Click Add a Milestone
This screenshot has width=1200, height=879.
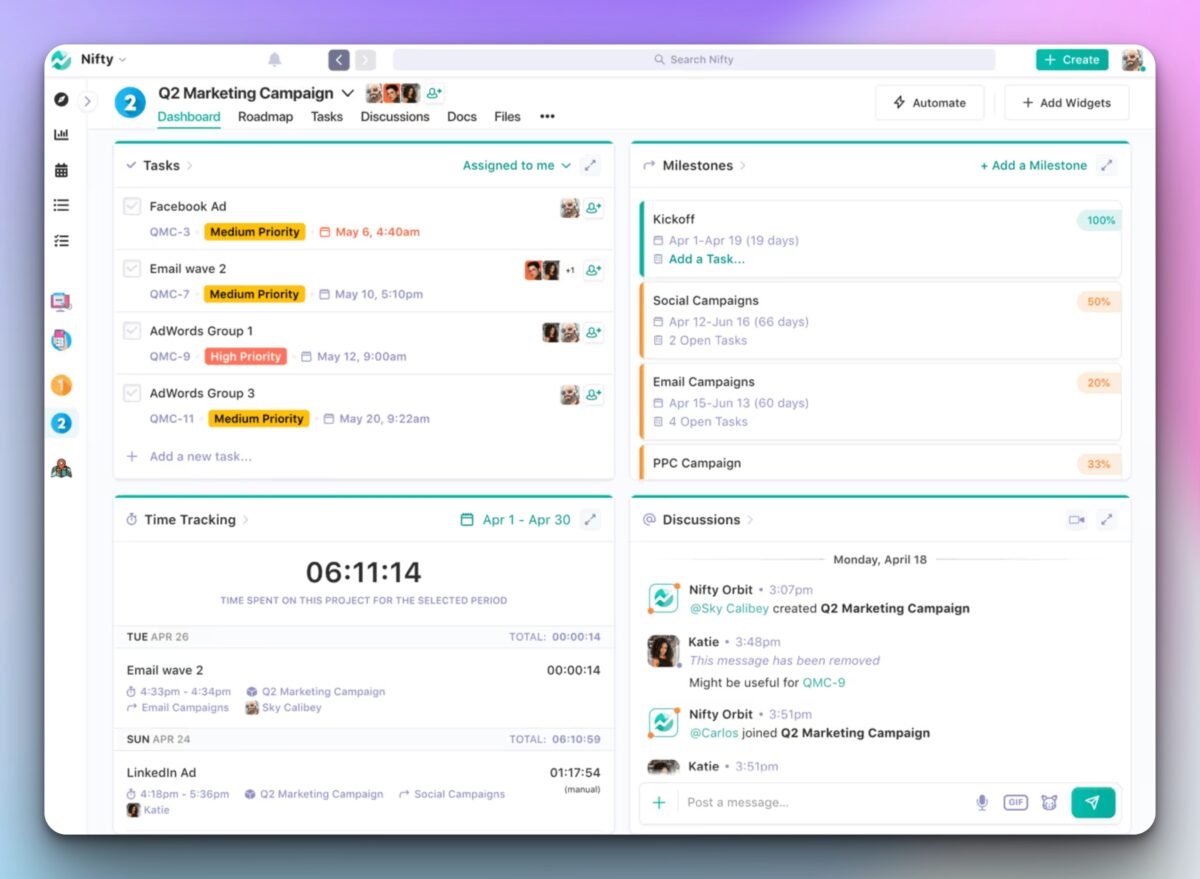1034,165
